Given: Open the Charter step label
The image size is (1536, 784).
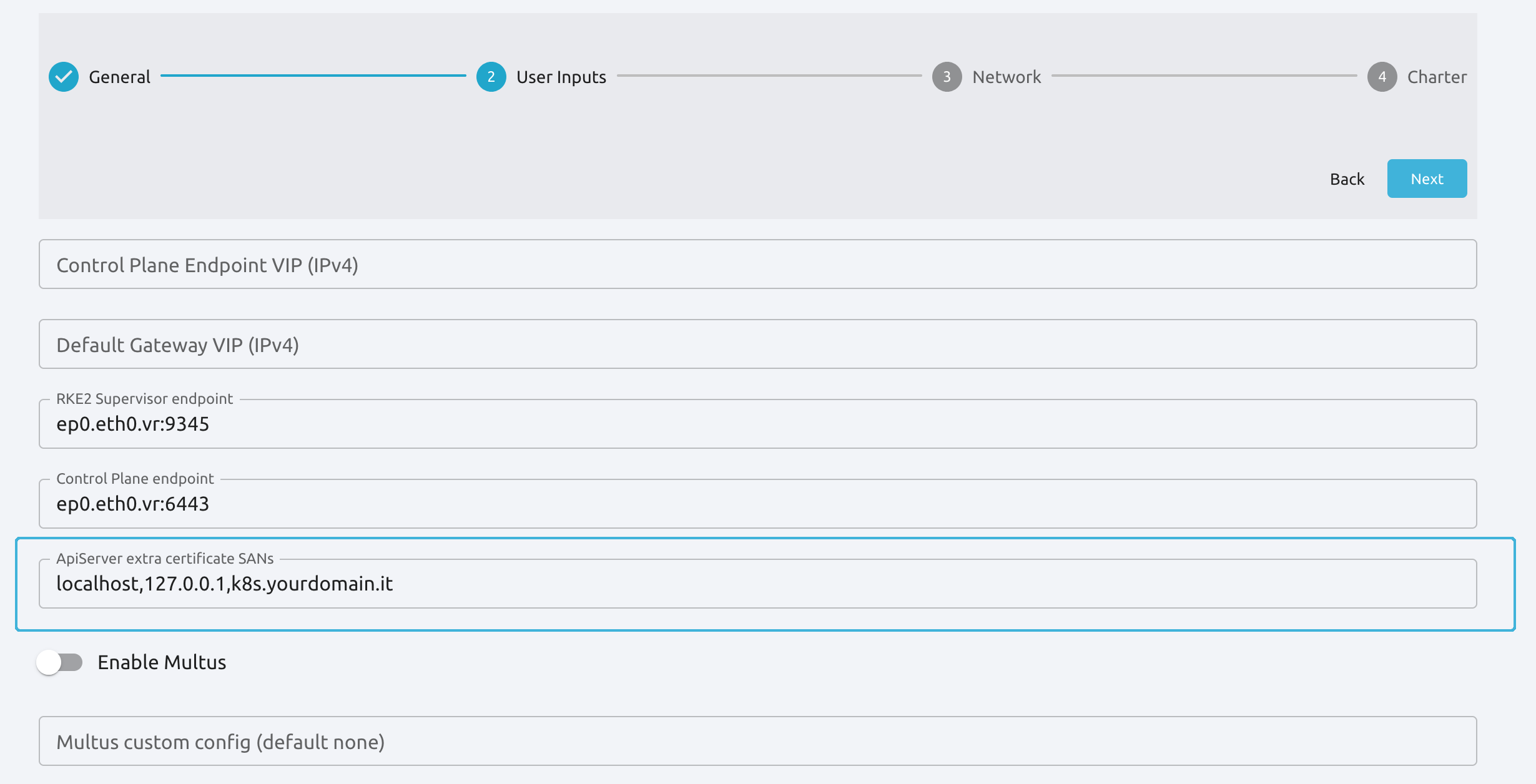Looking at the screenshot, I should (x=1437, y=77).
